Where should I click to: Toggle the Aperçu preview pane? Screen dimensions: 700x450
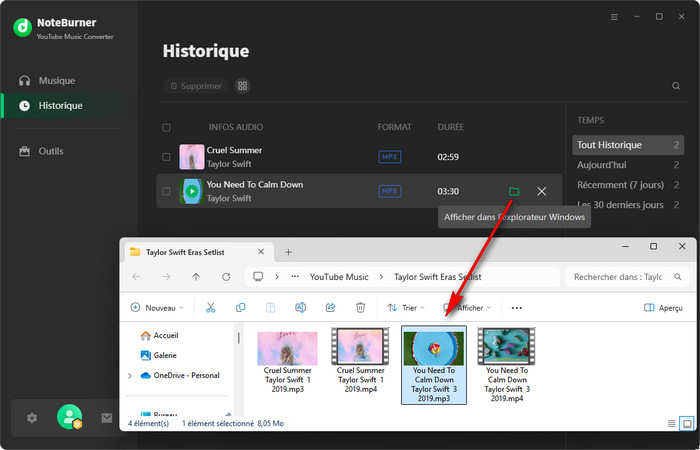(663, 308)
